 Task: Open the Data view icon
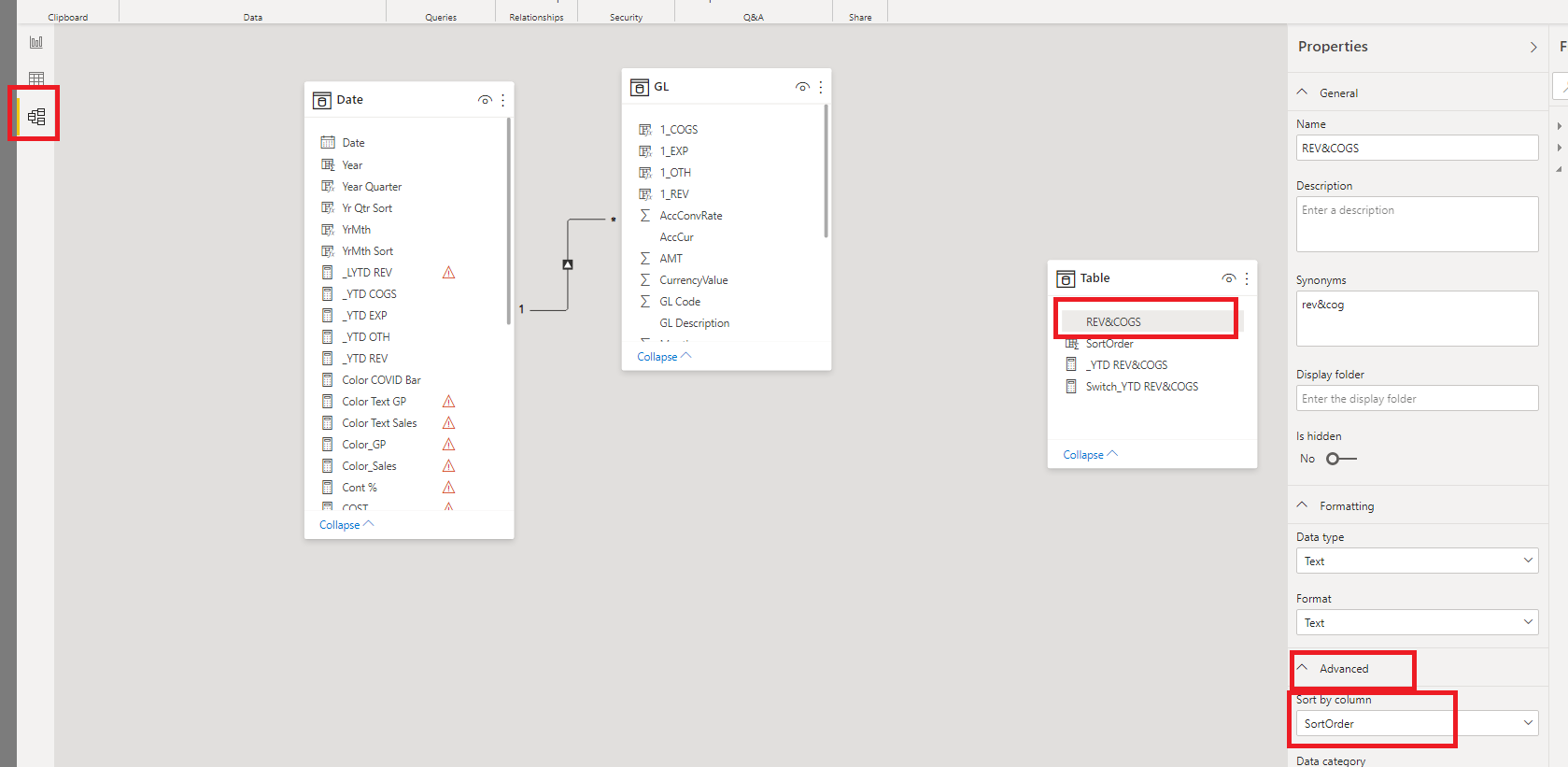[36, 78]
